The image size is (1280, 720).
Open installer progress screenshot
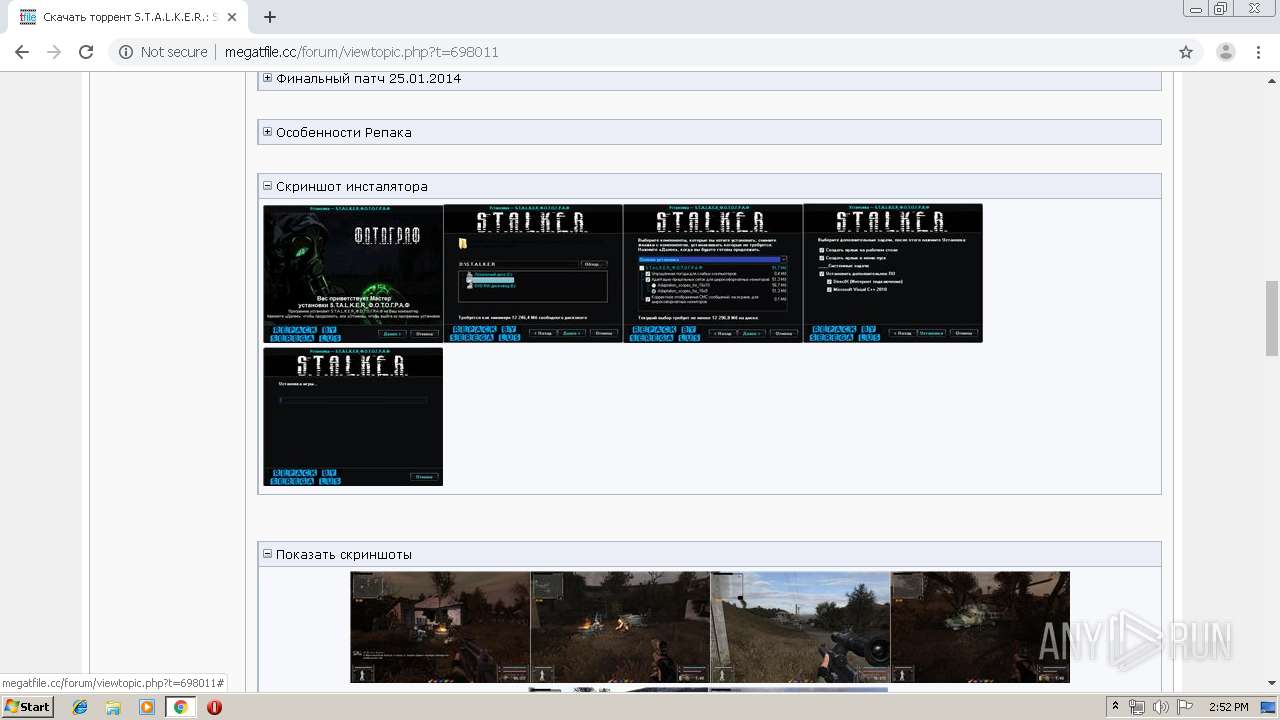click(353, 416)
